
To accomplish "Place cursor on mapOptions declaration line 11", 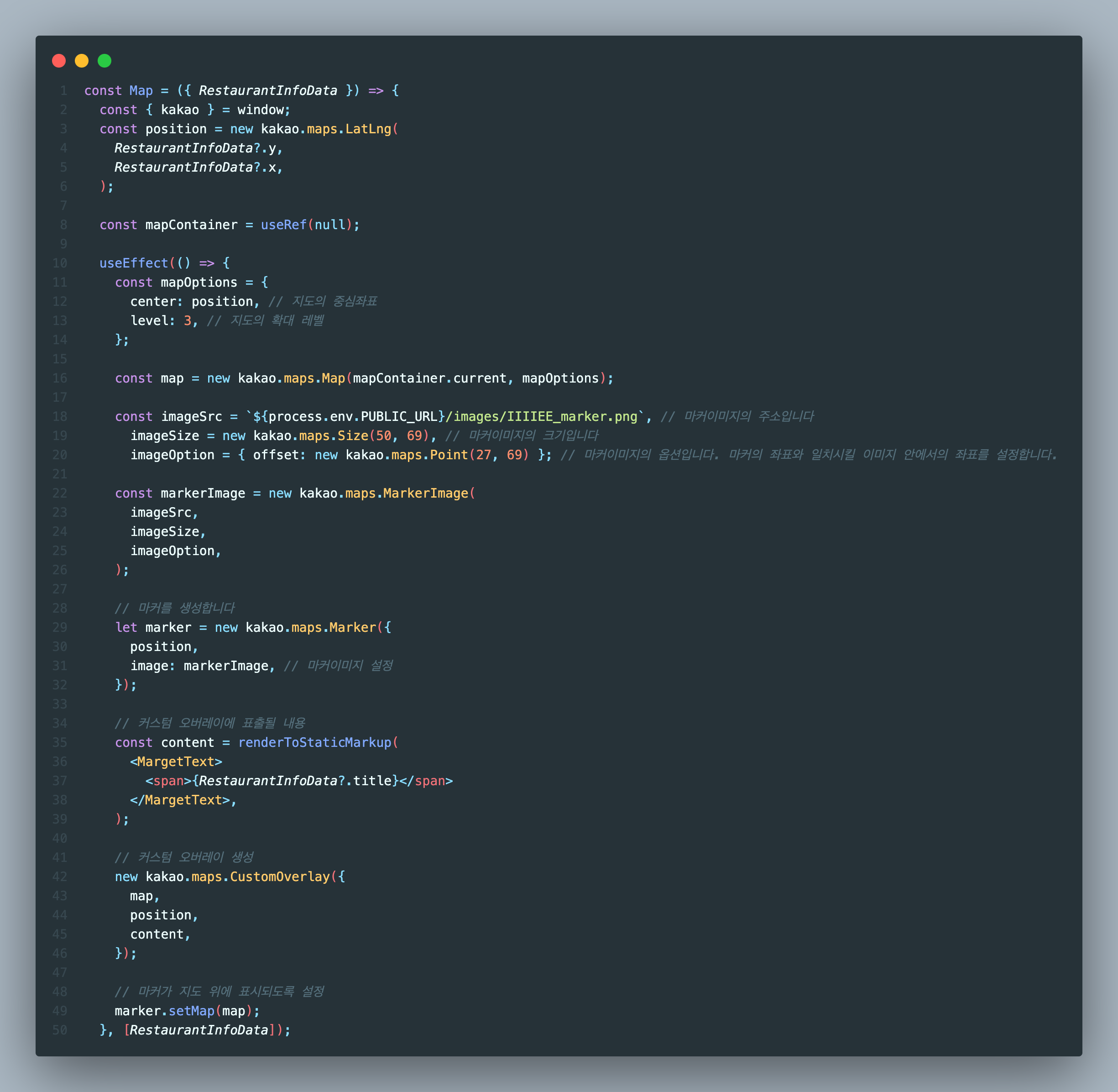I will (199, 282).
